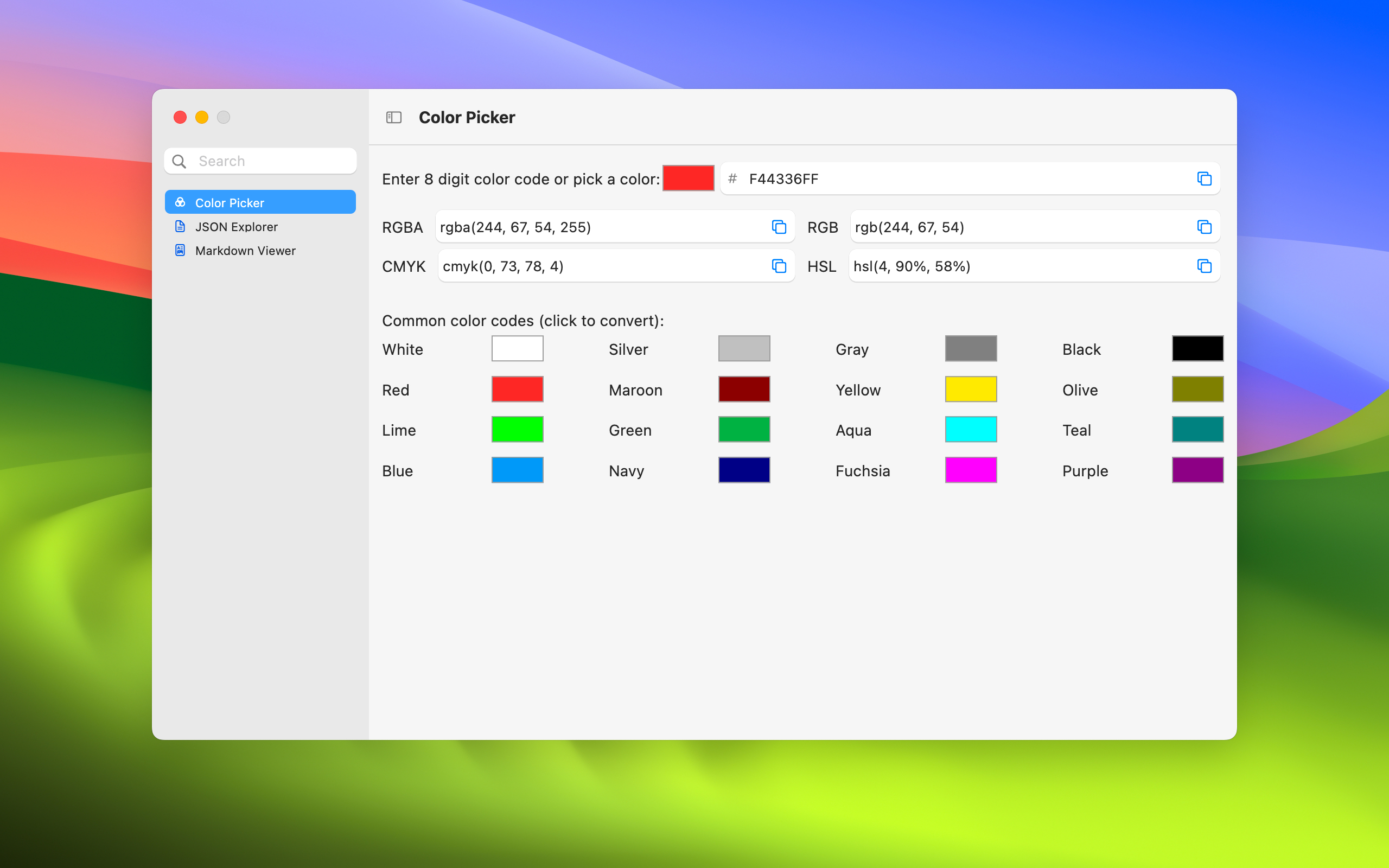The height and width of the screenshot is (868, 1389).
Task: Click the Color Picker sidebar icon
Action: point(180,202)
